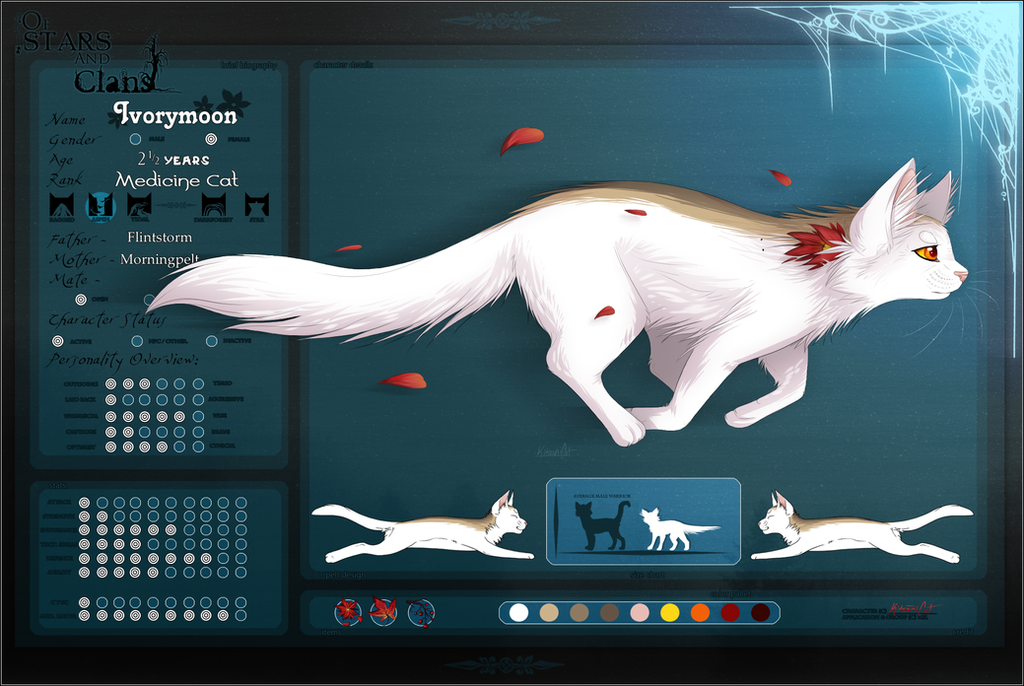Pick the white color swatch
The image size is (1024, 686).
[x=519, y=613]
